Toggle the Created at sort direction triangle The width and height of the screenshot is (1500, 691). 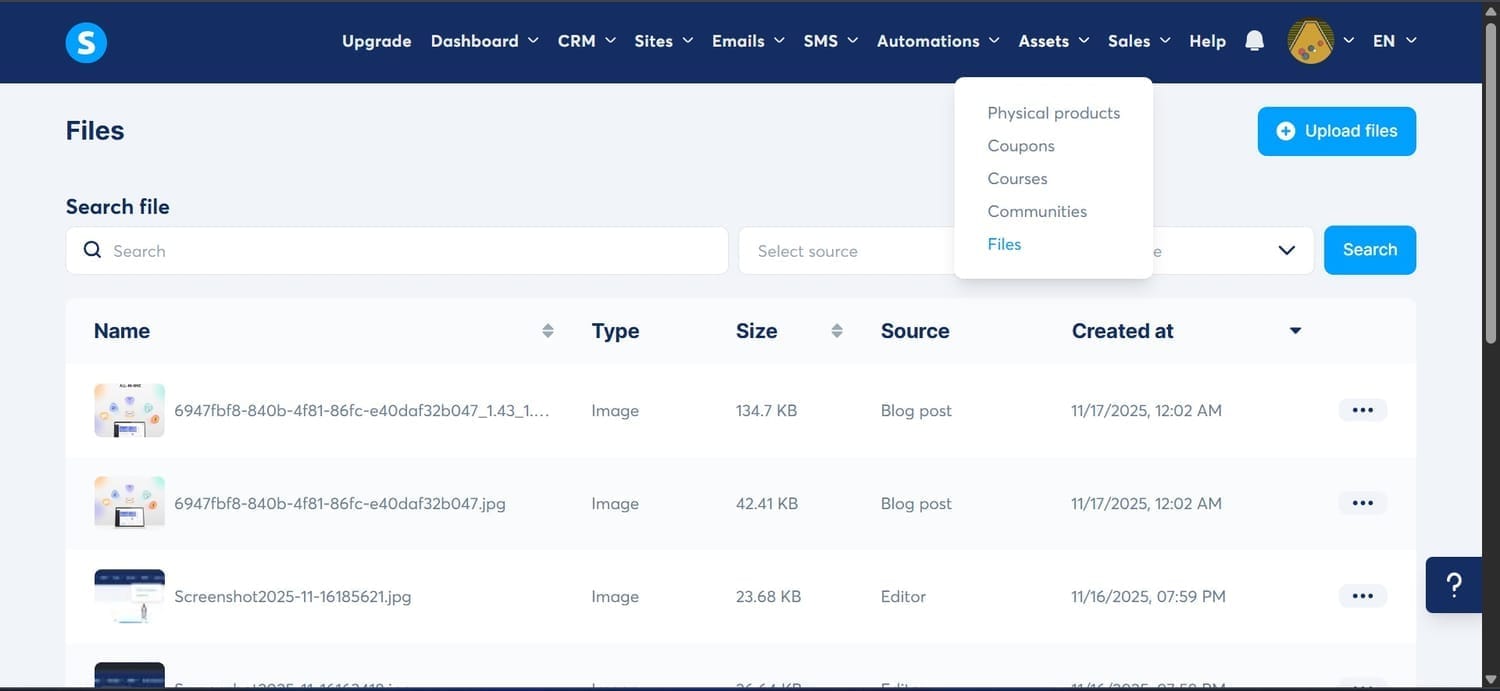coord(1295,329)
